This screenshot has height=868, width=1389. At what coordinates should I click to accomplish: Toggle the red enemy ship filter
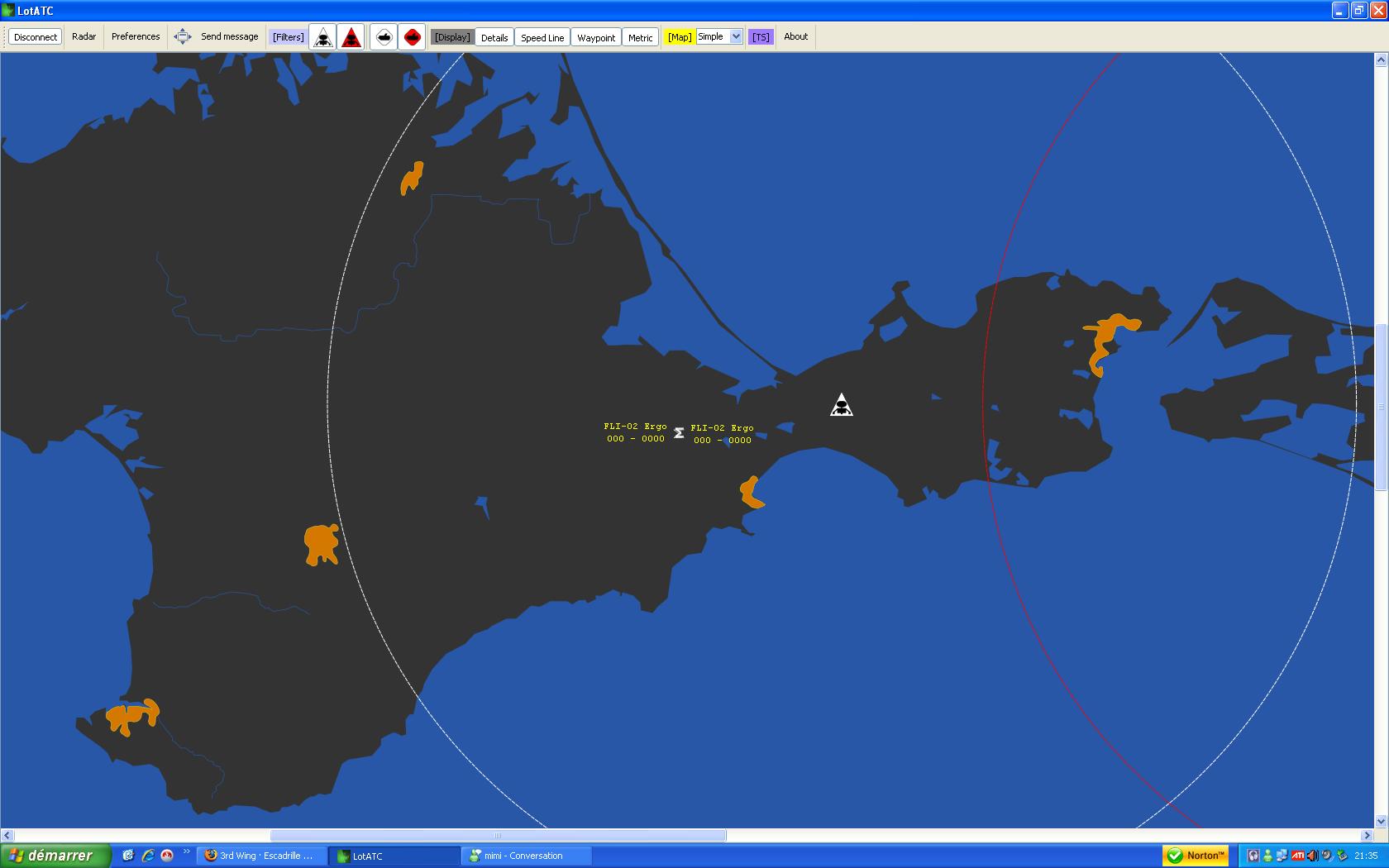pos(412,37)
